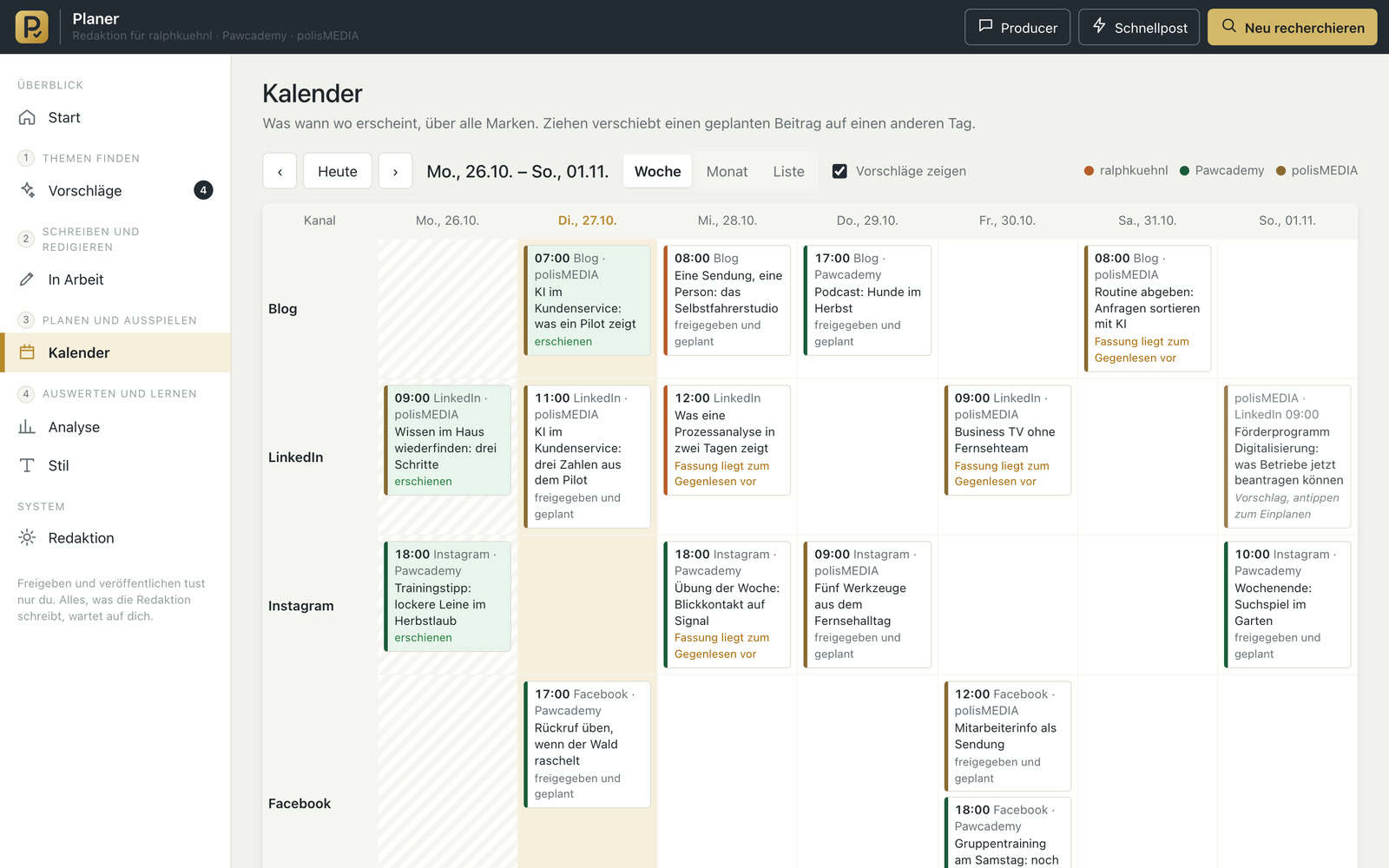Click the Fr., 30.10. column header
Screen dimensions: 1389x868
pyautogui.click(x=1007, y=220)
